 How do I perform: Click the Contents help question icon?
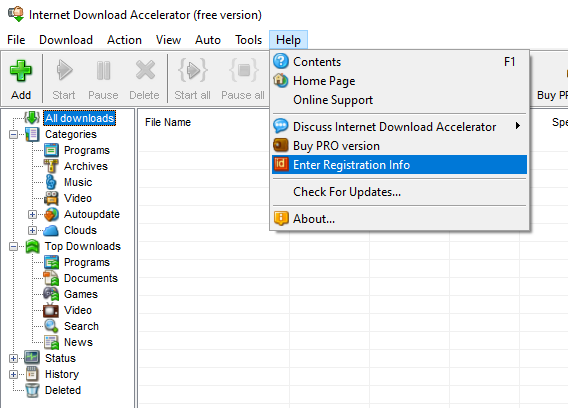tap(281, 61)
